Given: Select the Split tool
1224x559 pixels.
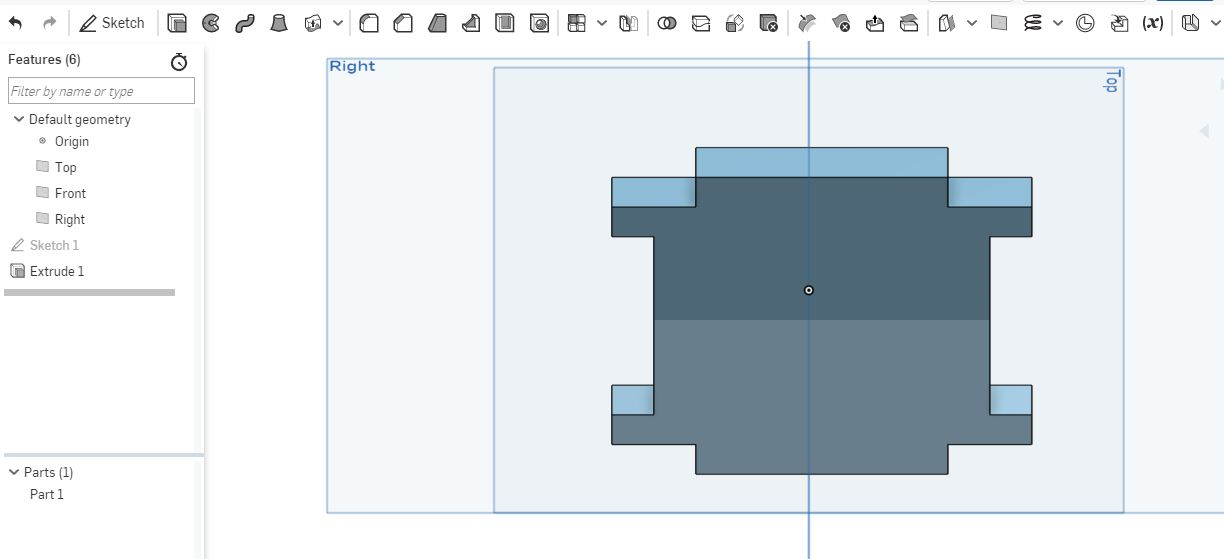Looking at the screenshot, I should (x=701, y=23).
